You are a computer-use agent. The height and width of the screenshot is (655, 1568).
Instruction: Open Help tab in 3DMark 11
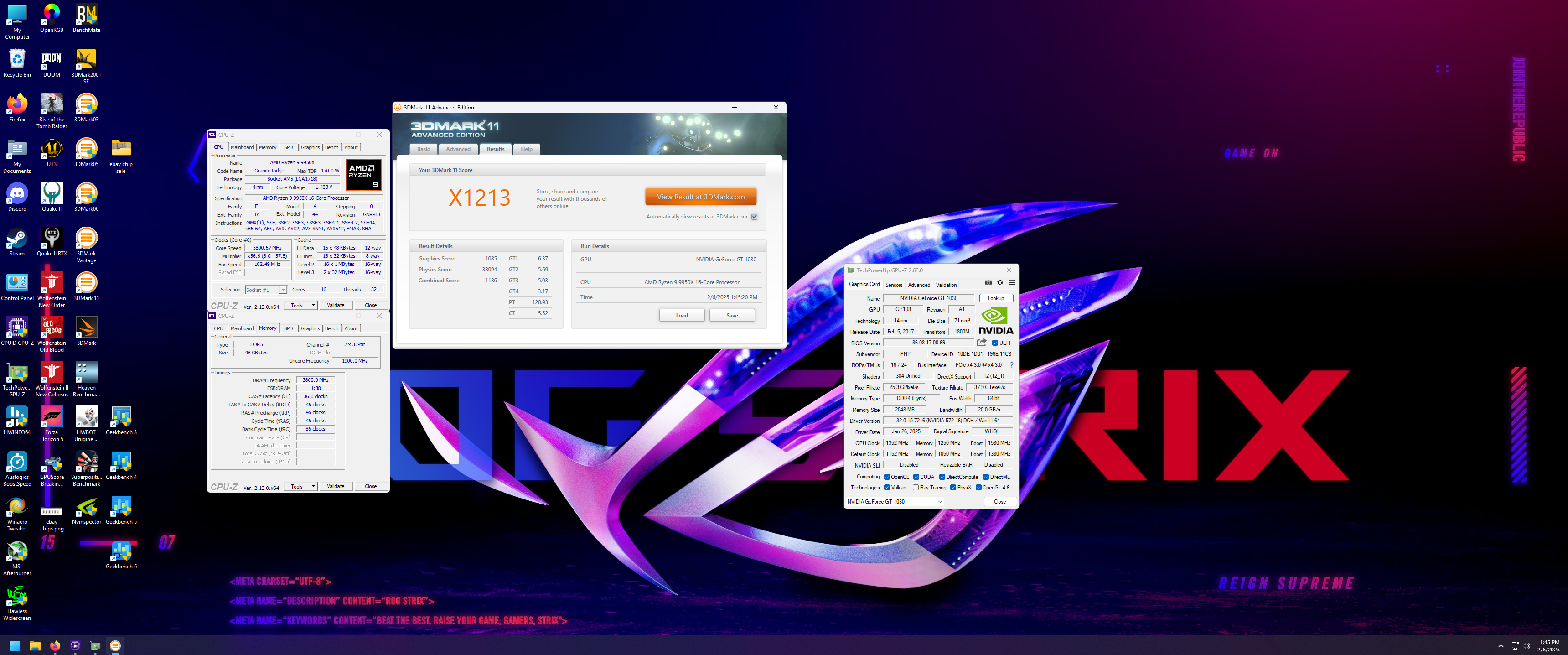coord(527,149)
